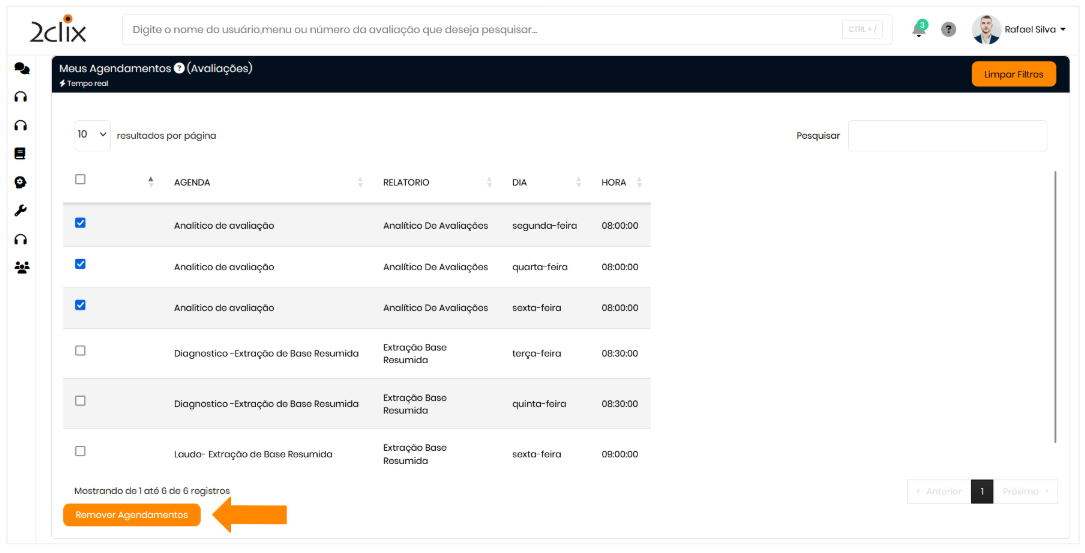Viewport: 1085px width, 553px height.
Task: Open the notifications bell icon
Action: 918,30
